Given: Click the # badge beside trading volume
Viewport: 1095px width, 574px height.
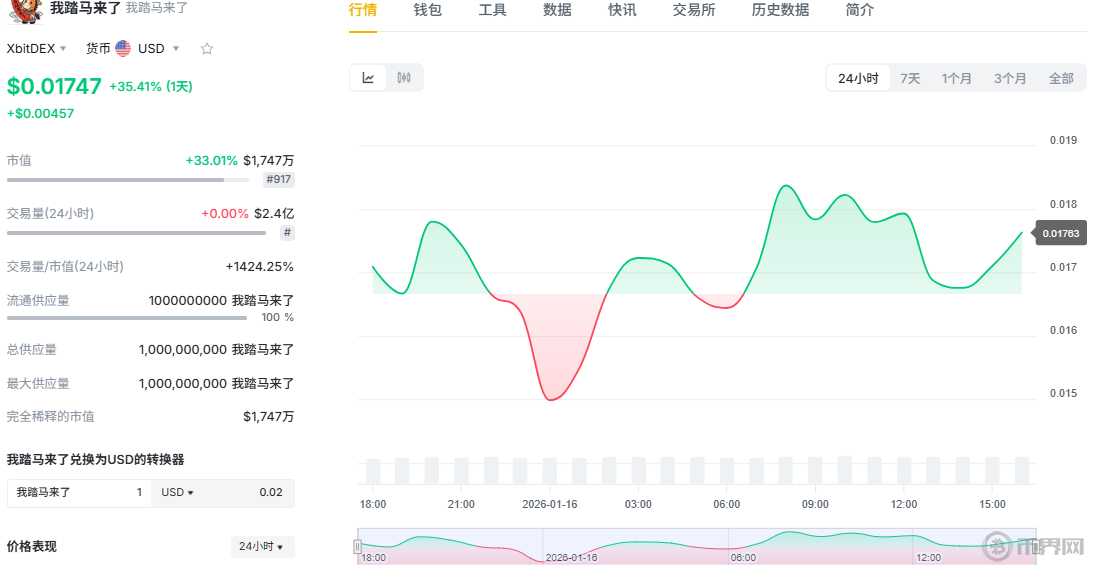Looking at the screenshot, I should coord(287,233).
